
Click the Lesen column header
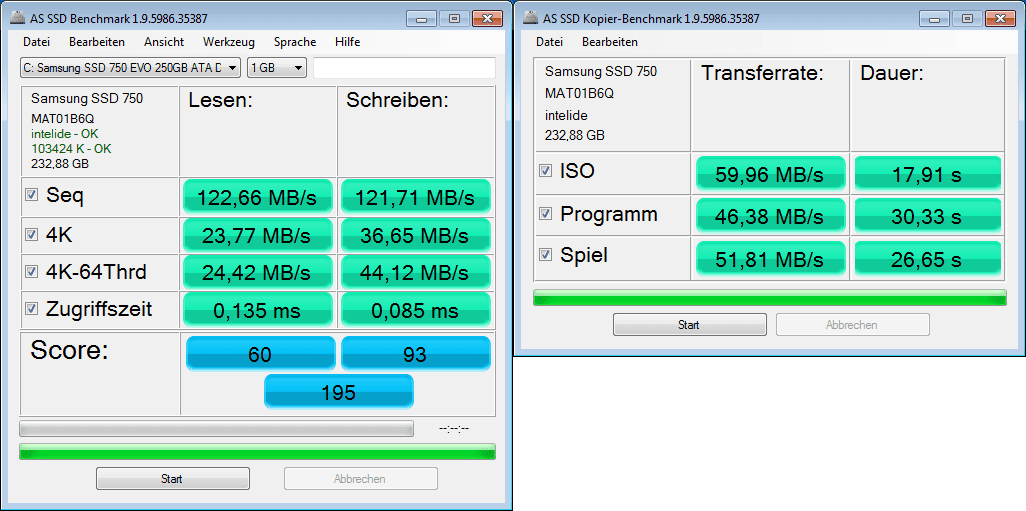[x=221, y=101]
